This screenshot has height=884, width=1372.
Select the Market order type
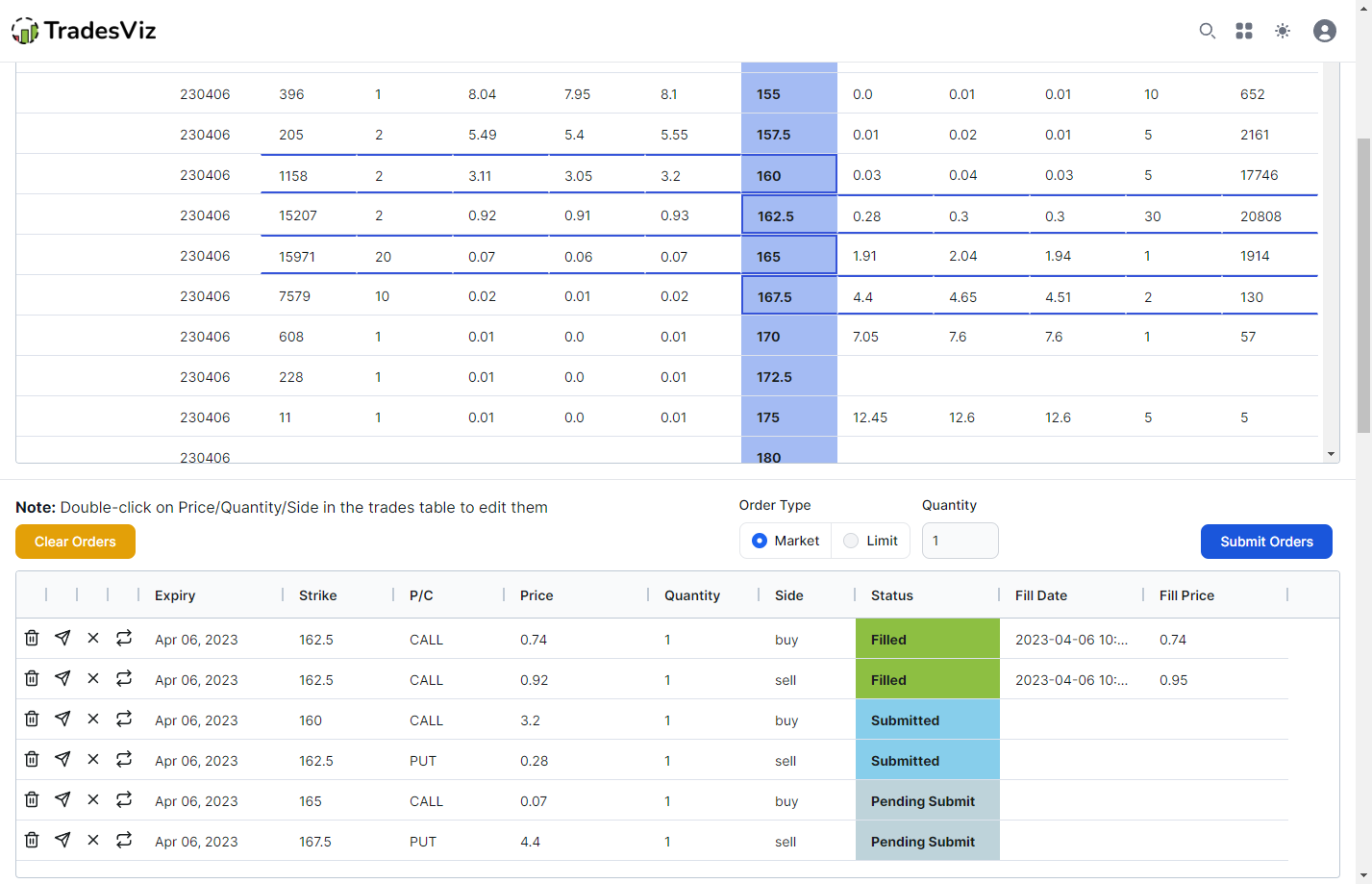759,541
